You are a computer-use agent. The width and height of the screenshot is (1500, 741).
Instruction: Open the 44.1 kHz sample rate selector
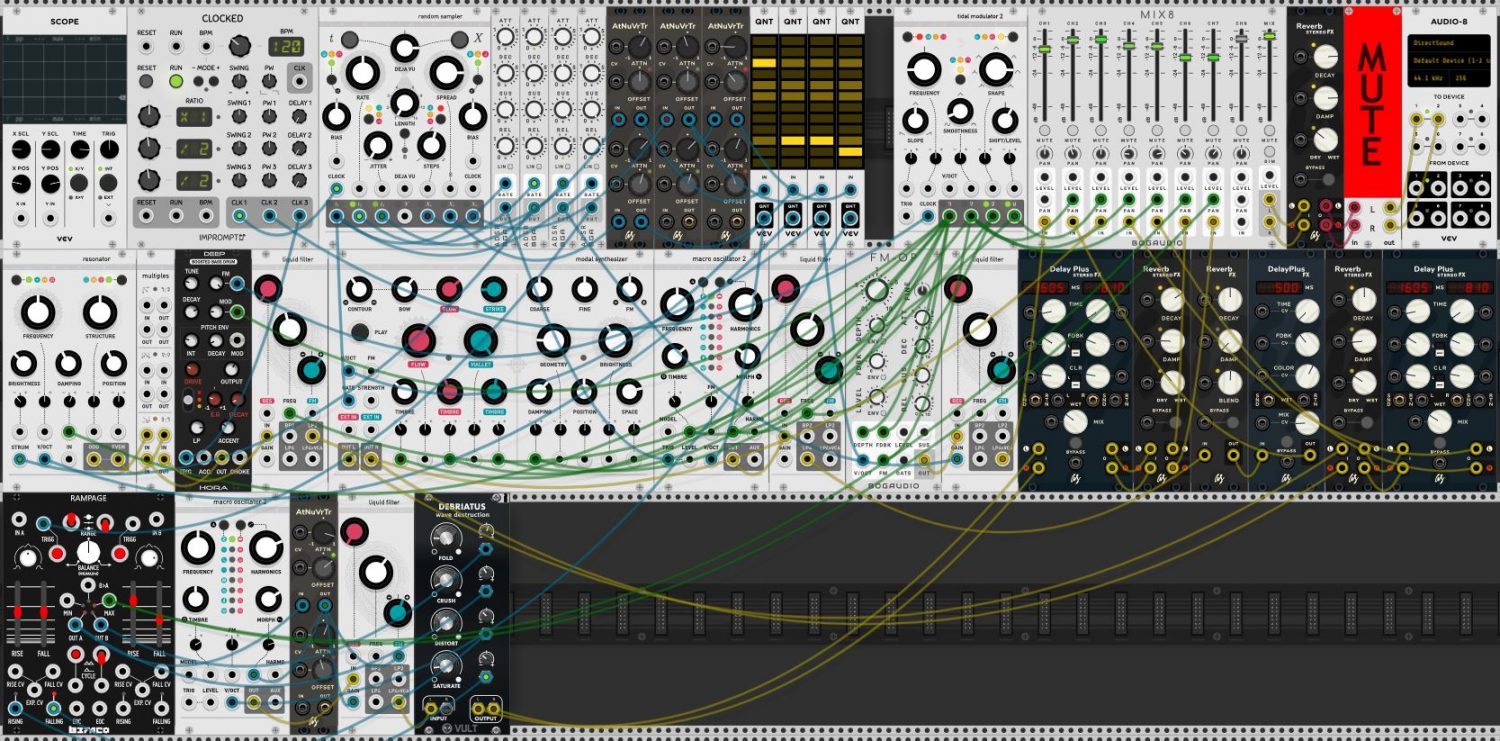[1430, 76]
